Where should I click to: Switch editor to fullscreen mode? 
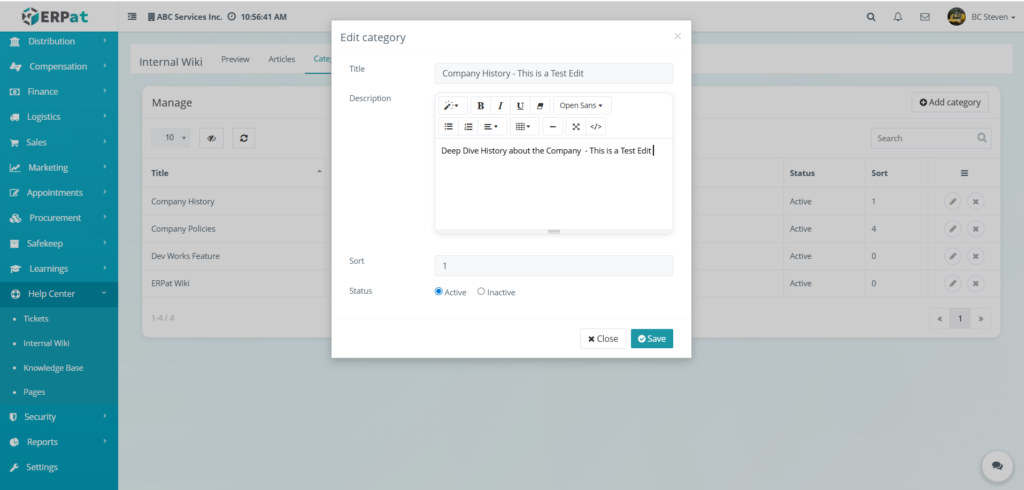pos(575,127)
